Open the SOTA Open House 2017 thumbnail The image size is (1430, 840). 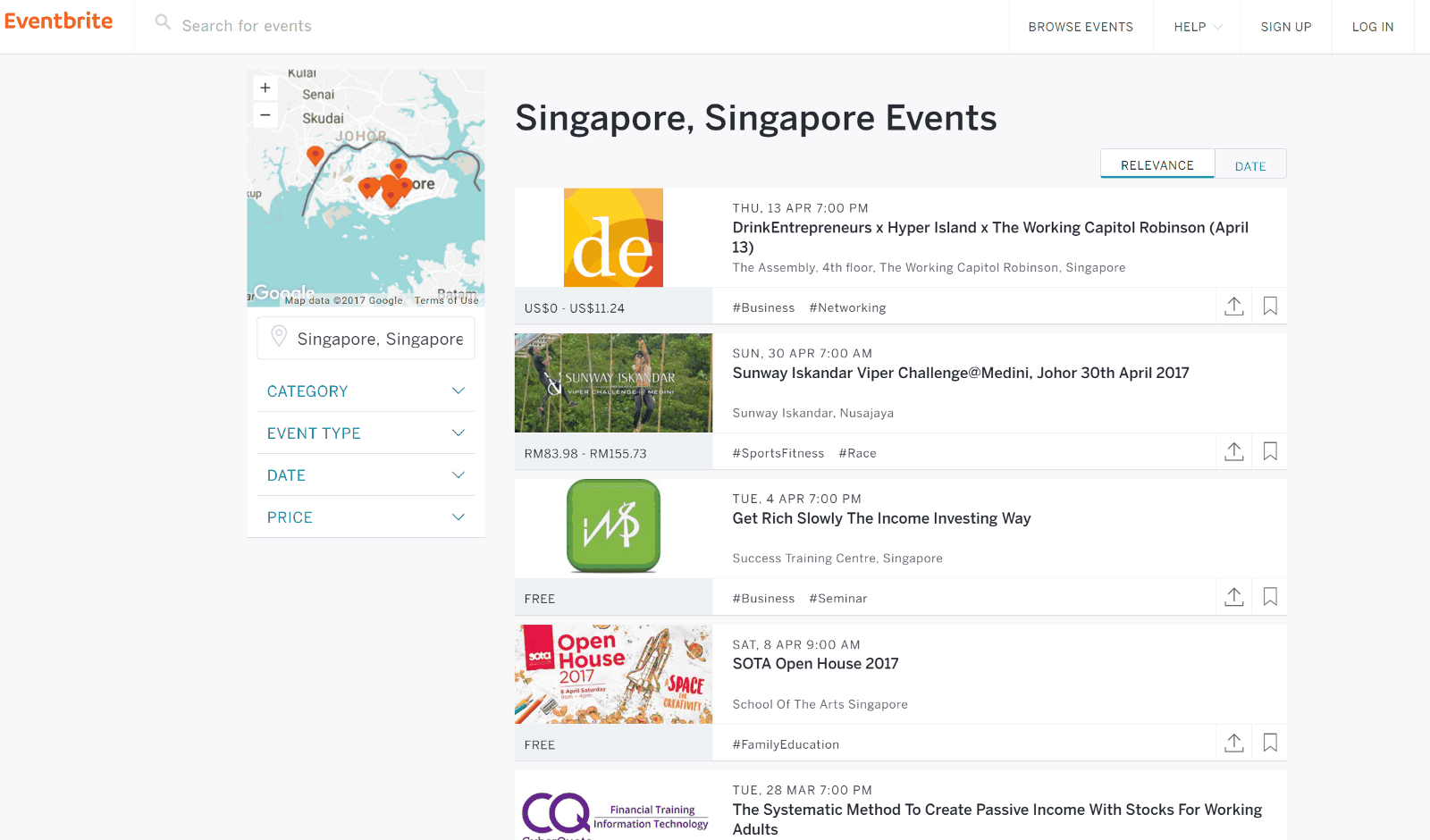pos(613,675)
